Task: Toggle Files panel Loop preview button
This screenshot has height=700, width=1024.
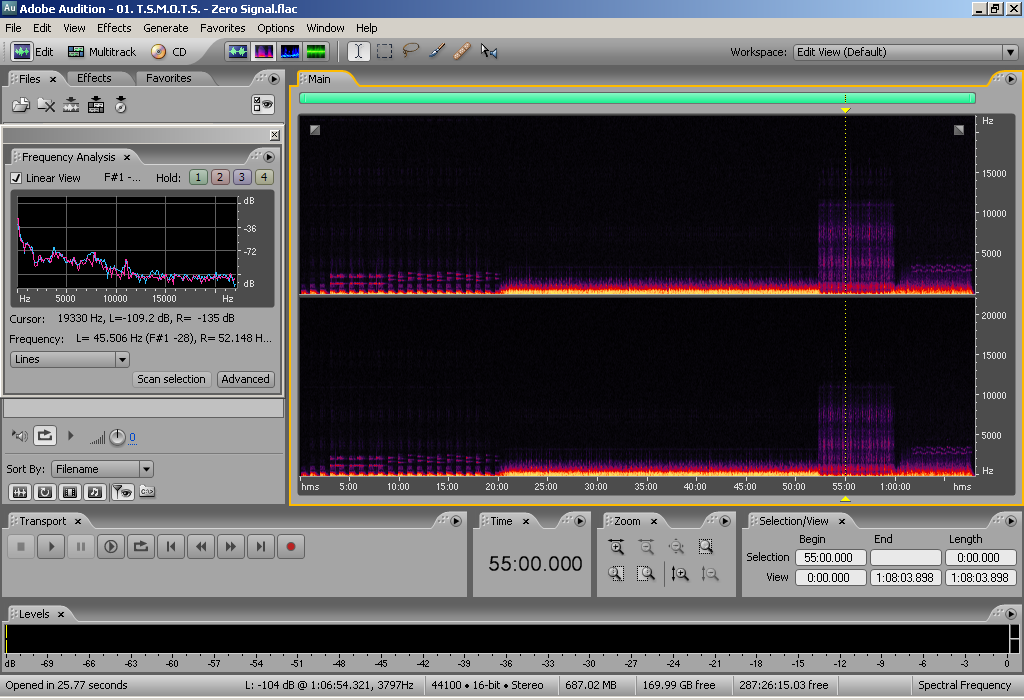Action: coord(45,436)
